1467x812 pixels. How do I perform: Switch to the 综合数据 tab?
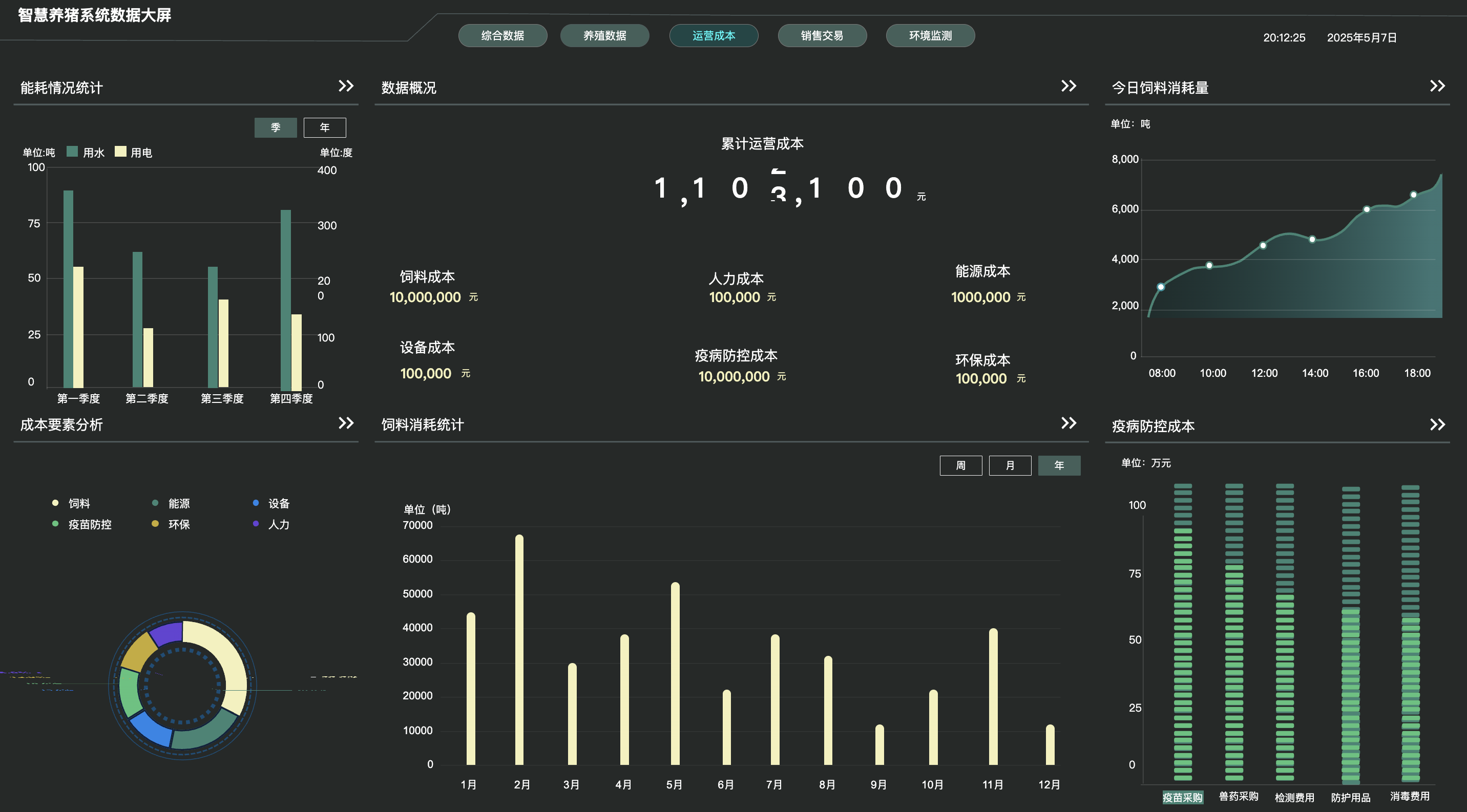click(502, 36)
